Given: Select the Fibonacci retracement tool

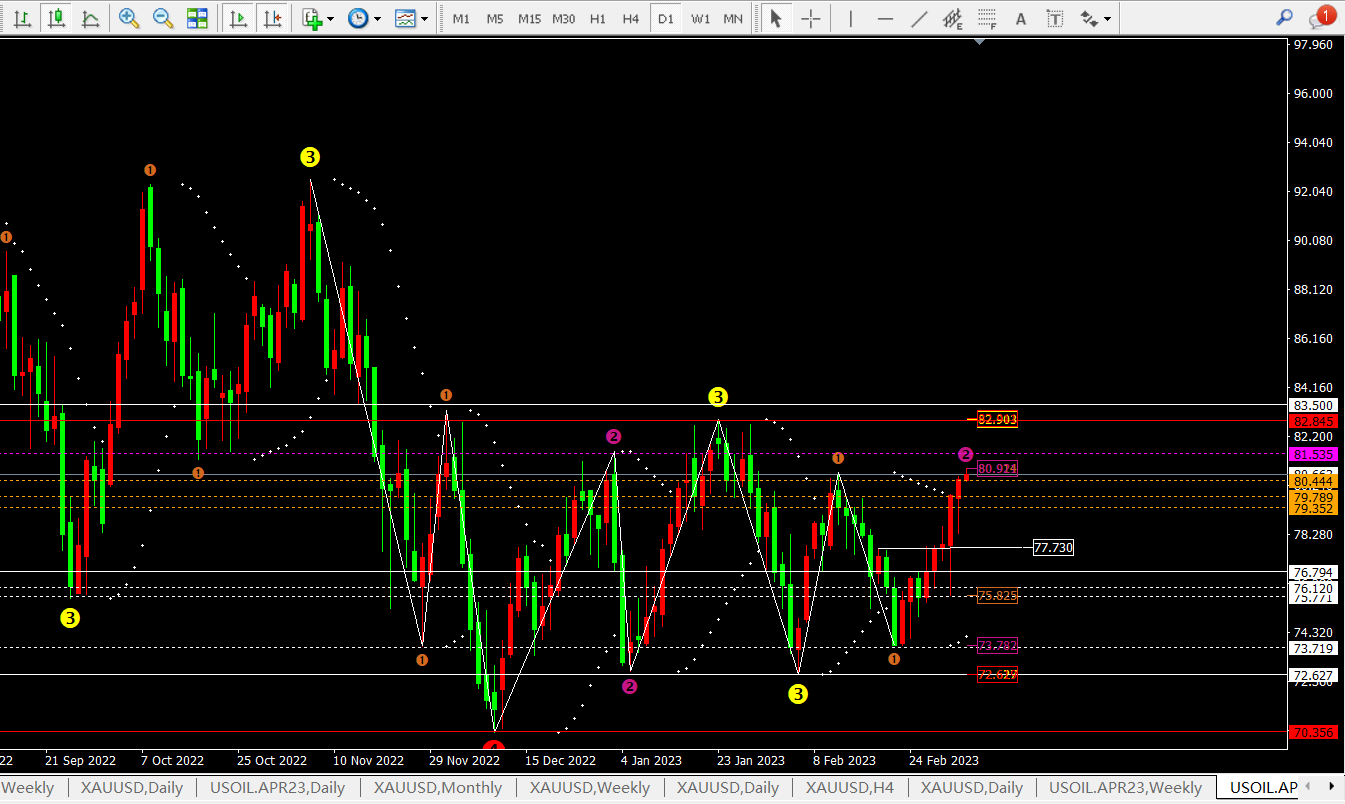Looking at the screenshot, I should click(987, 18).
